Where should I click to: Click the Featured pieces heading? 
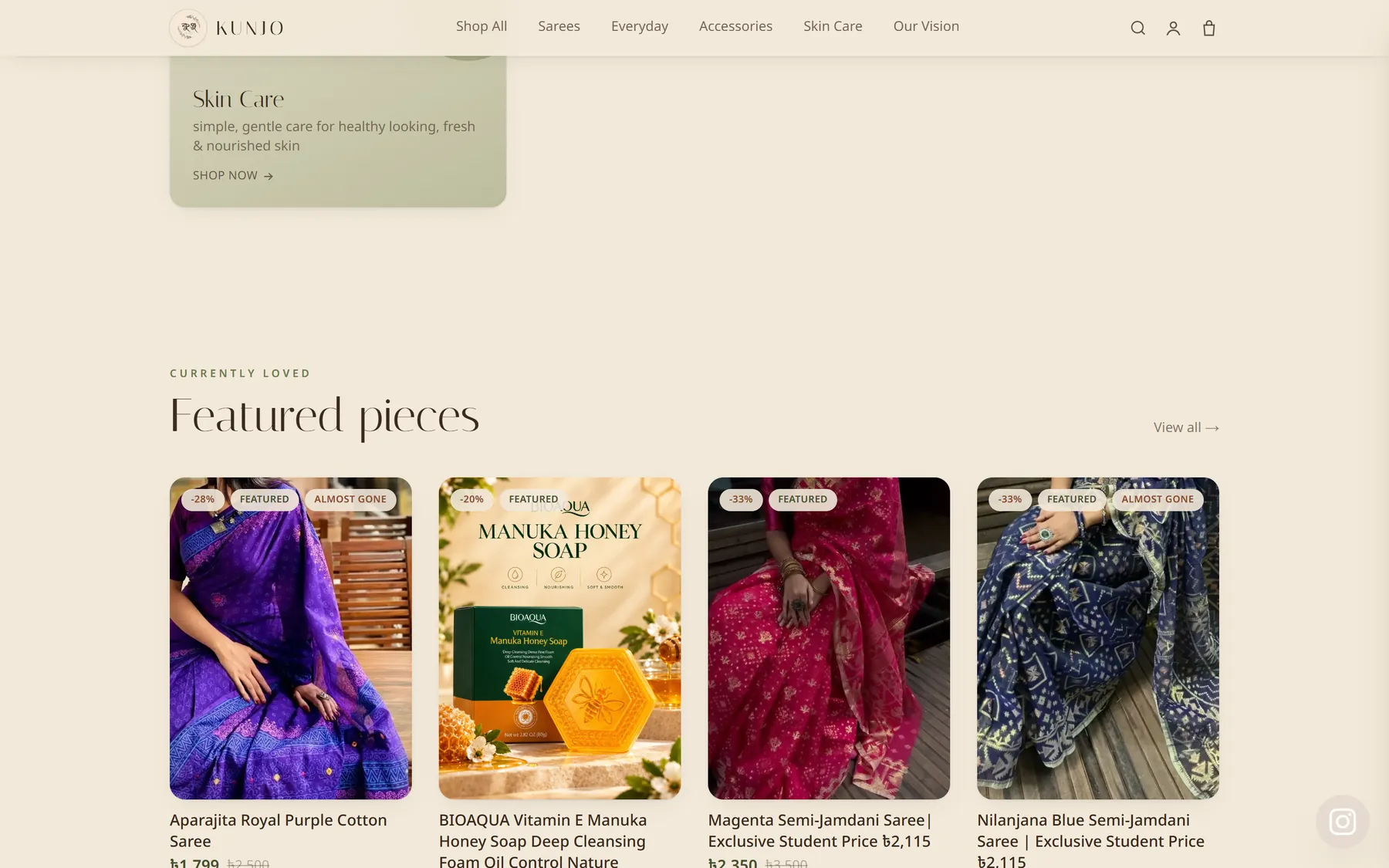pyautogui.click(x=324, y=417)
